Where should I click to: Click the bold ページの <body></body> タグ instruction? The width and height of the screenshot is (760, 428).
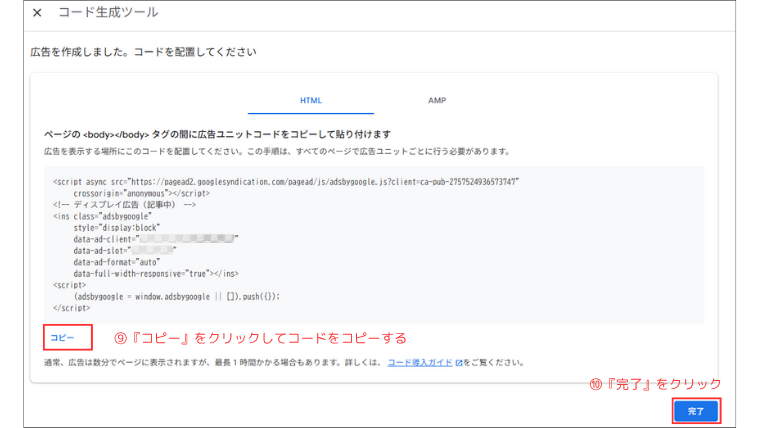[217, 134]
